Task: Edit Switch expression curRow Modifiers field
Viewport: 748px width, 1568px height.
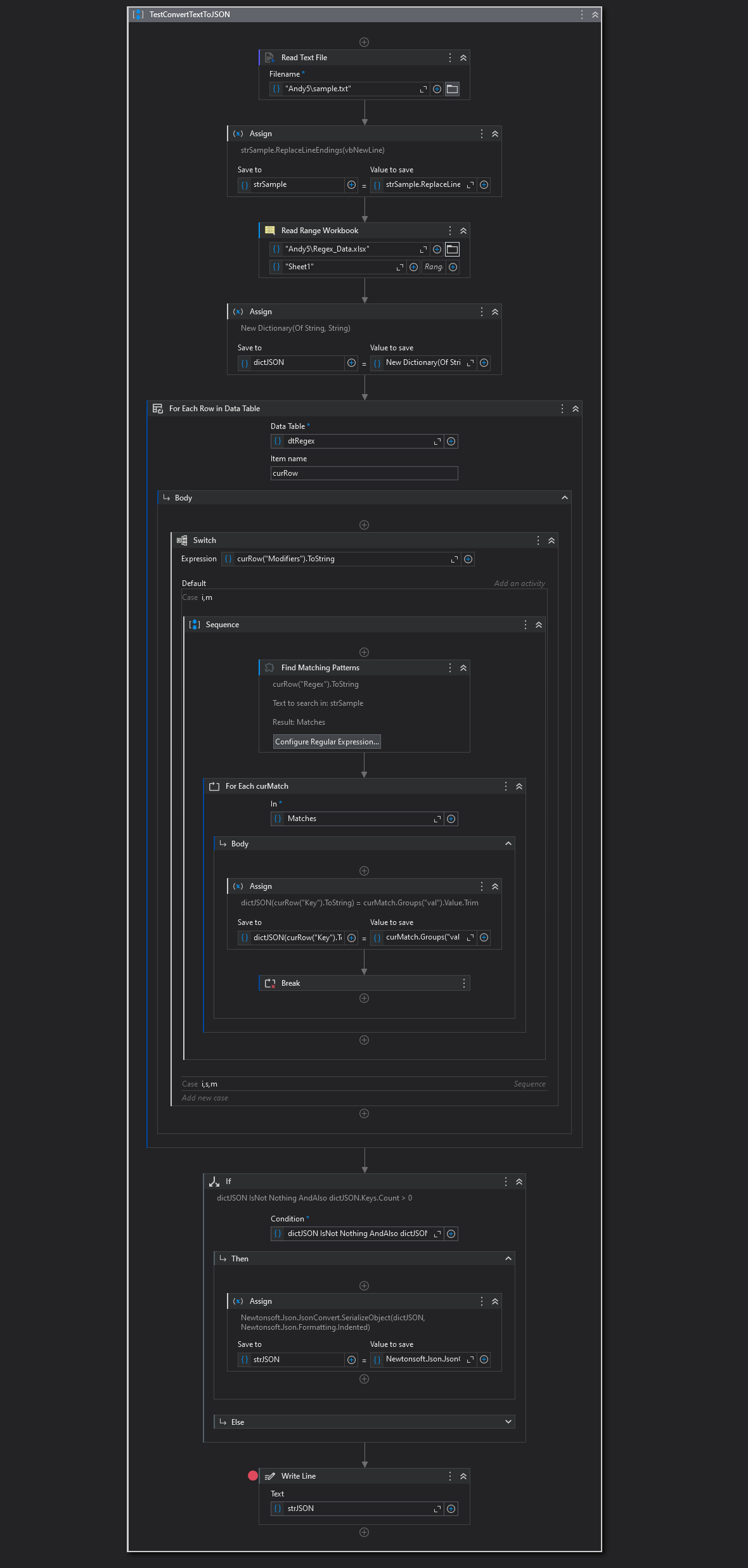Action: (x=342, y=559)
